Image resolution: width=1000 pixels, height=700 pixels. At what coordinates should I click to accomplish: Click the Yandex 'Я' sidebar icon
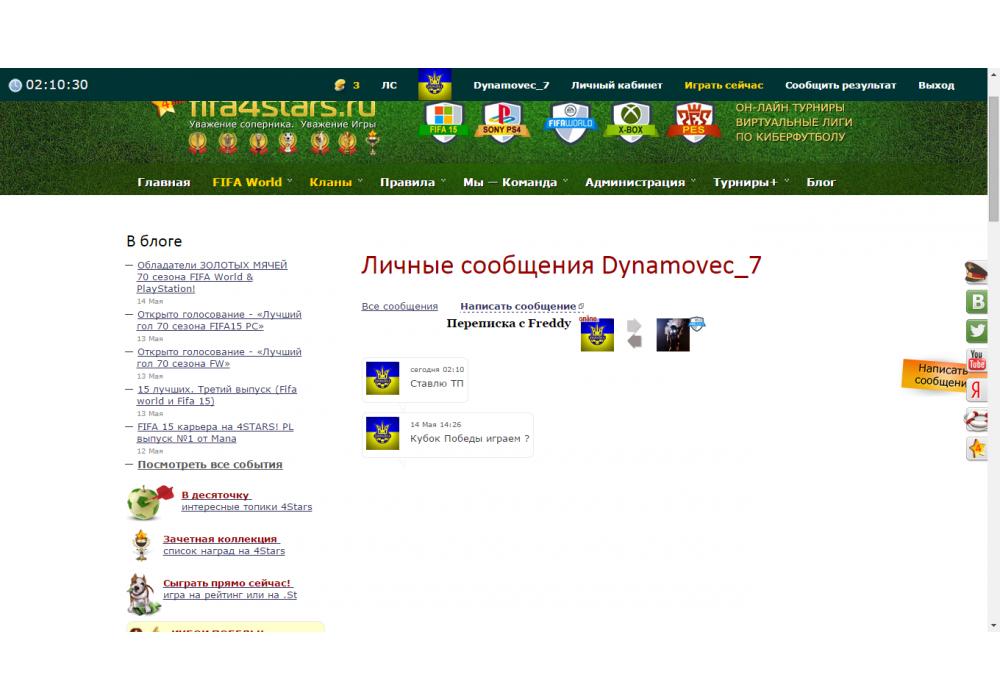(977, 391)
